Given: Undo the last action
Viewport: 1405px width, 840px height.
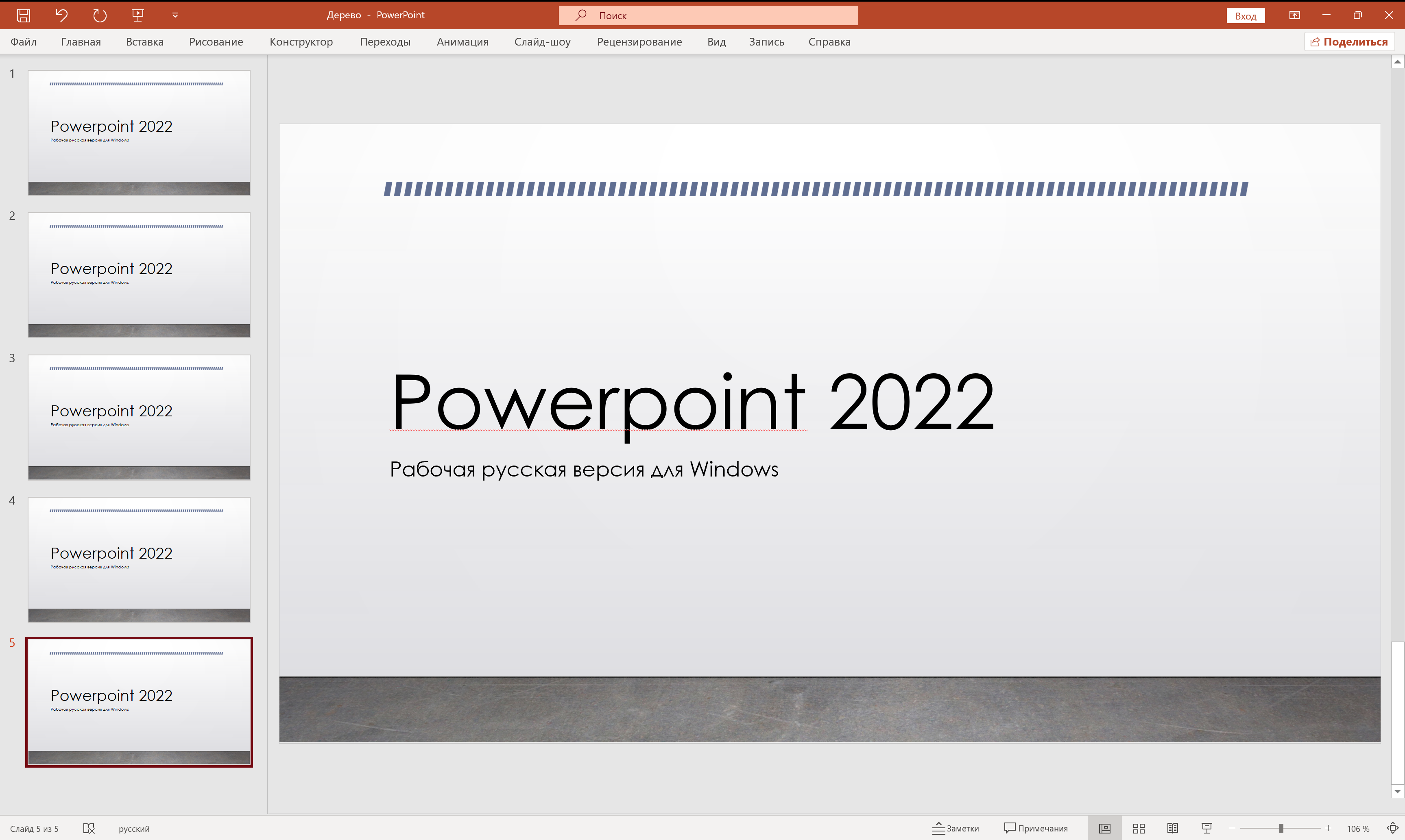Looking at the screenshot, I should (62, 15).
